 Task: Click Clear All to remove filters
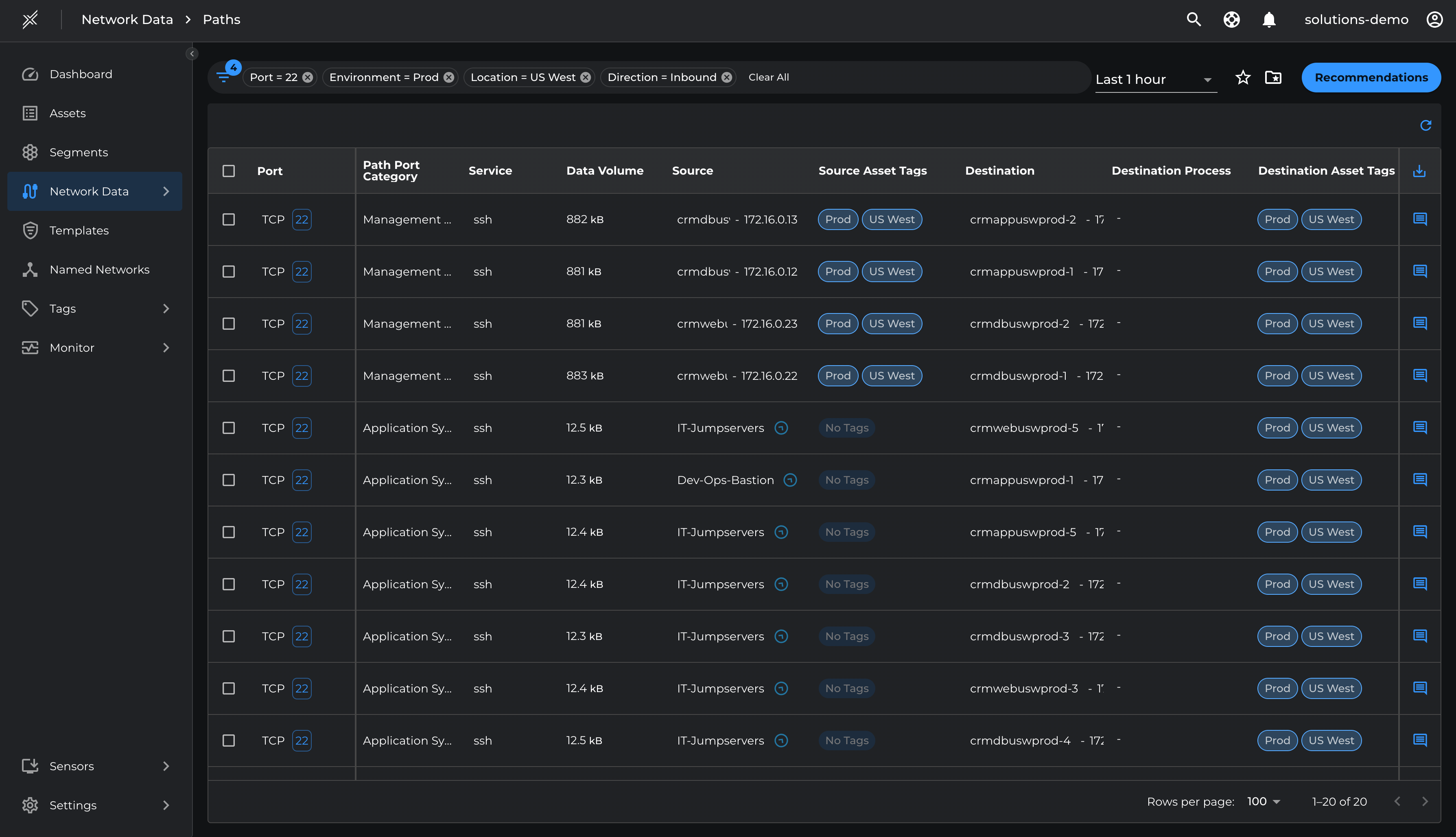[x=768, y=77]
